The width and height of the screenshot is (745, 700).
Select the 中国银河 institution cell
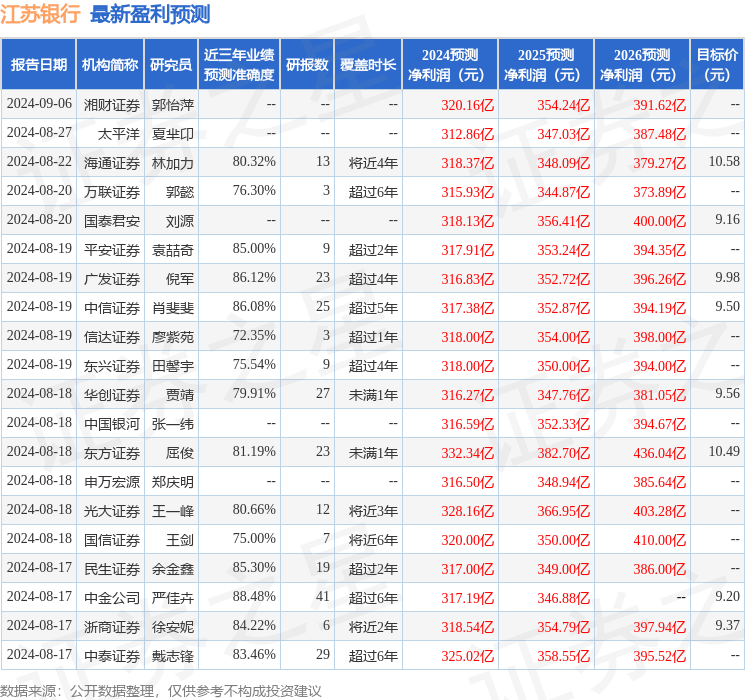tap(112, 424)
